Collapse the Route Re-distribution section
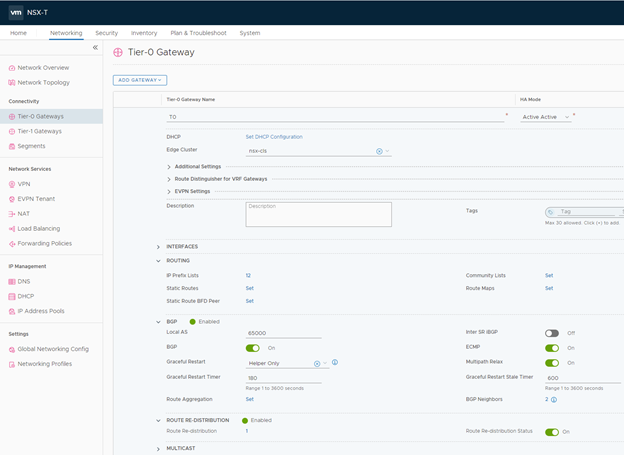Screen dimensions: 624x455 click(158, 420)
